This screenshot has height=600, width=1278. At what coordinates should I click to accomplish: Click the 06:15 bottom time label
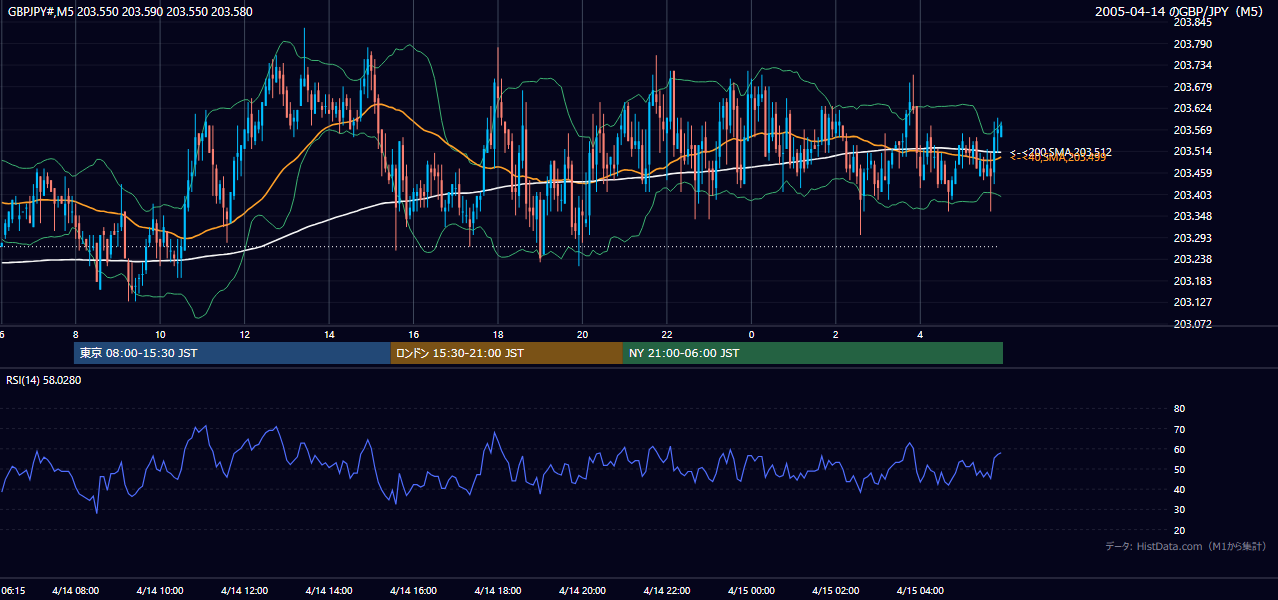tap(13, 591)
